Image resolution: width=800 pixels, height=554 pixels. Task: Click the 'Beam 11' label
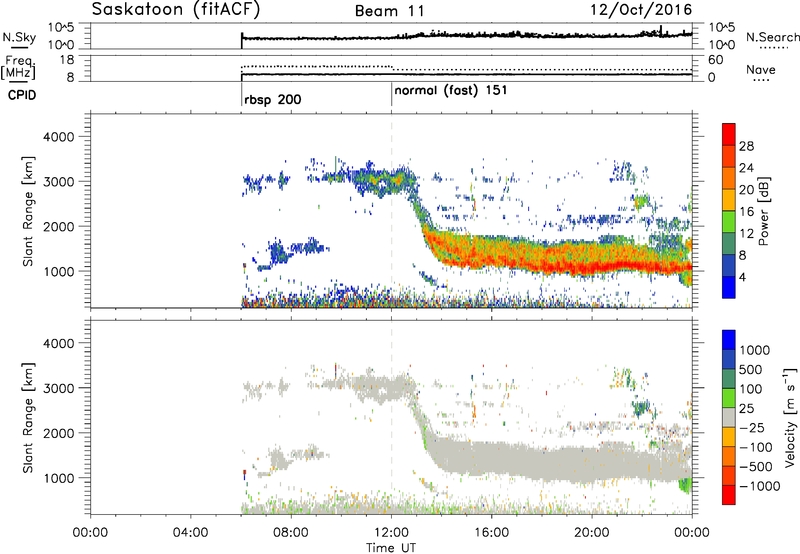pos(390,11)
